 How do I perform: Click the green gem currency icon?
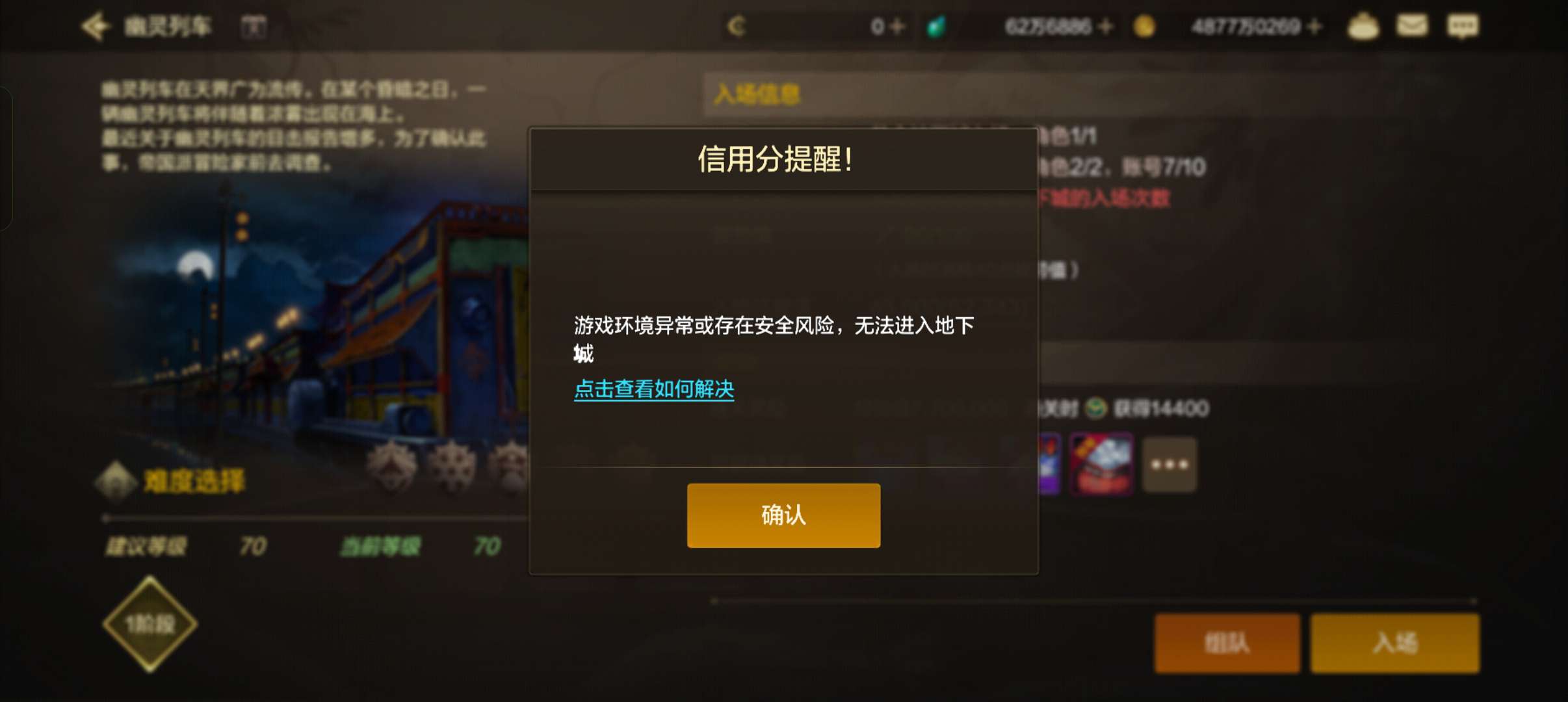936,27
